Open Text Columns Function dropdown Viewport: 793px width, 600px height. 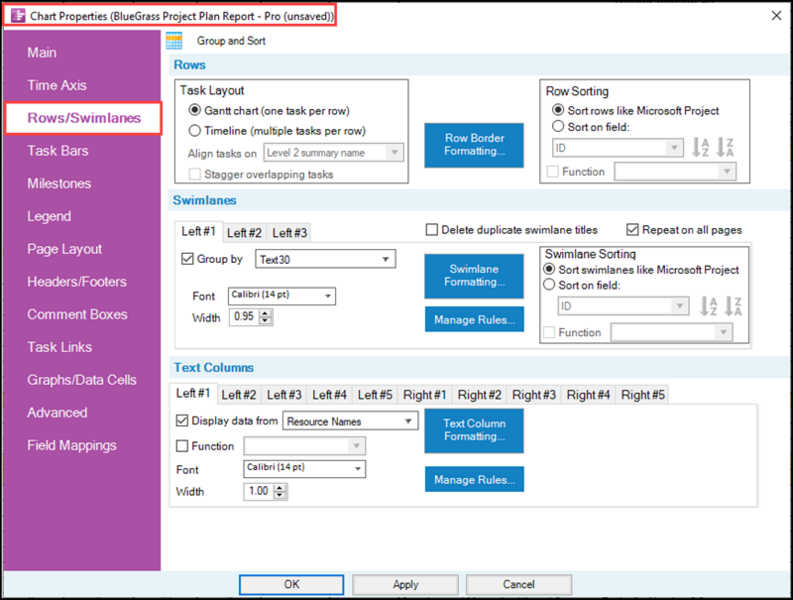[x=304, y=446]
